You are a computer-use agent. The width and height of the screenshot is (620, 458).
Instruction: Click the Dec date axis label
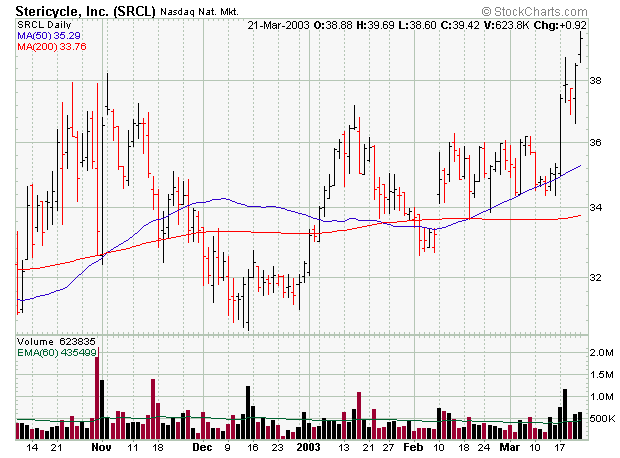point(202,447)
